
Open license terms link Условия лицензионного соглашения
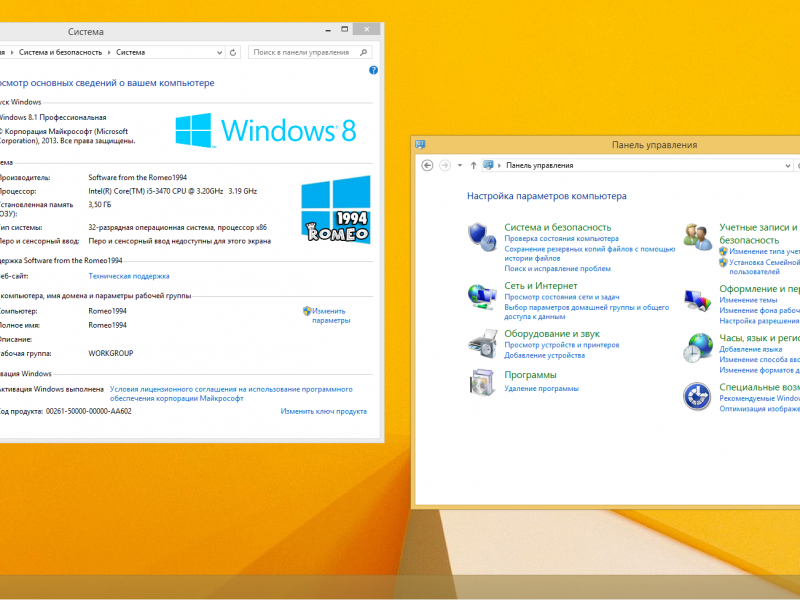click(231, 393)
